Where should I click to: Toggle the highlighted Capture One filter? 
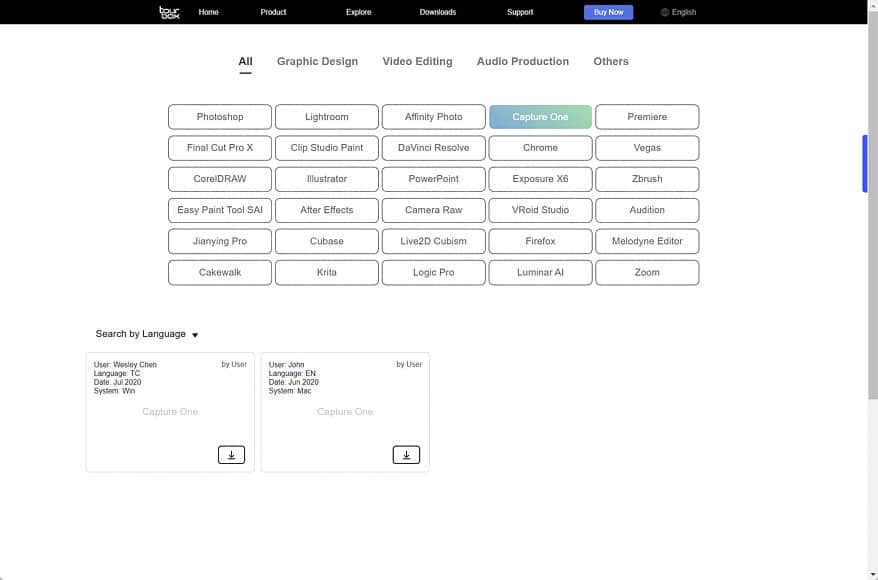pyautogui.click(x=540, y=117)
